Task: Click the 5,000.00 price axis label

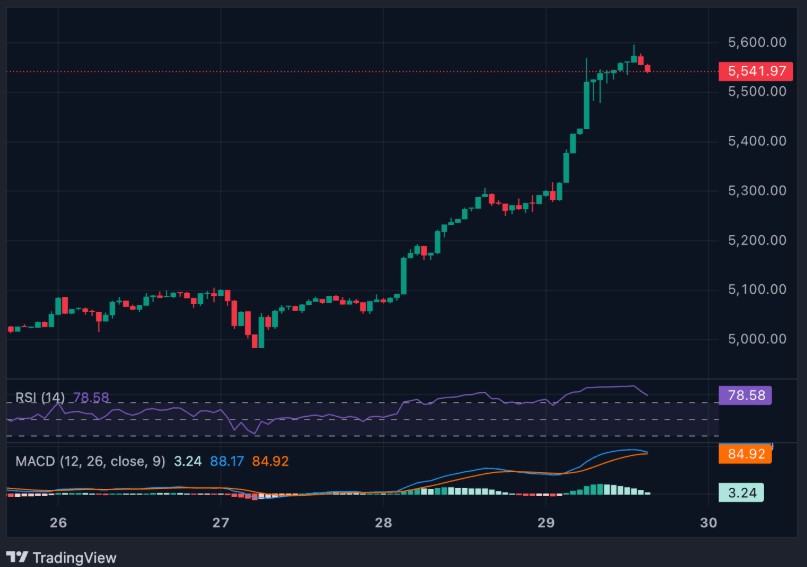Action: tap(757, 339)
